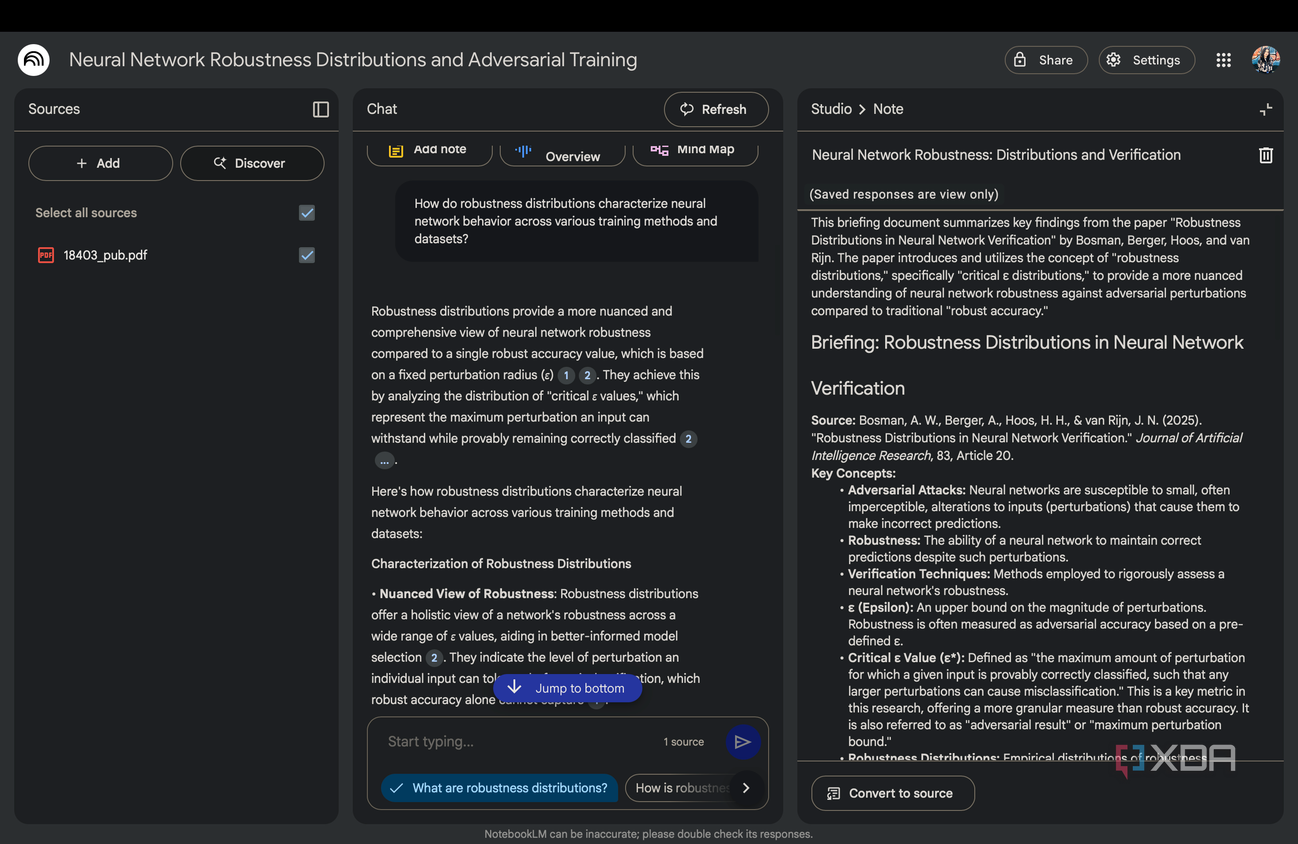This screenshot has width=1298, height=844.
Task: Click Convert to source
Action: (x=892, y=793)
